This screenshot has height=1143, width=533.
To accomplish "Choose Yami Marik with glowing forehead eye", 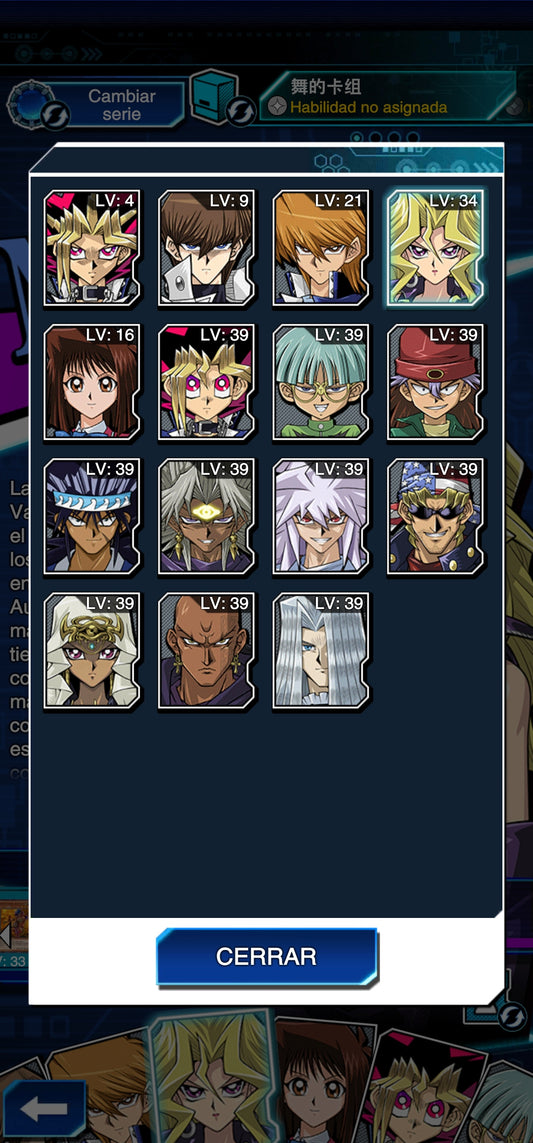I will click(206, 517).
